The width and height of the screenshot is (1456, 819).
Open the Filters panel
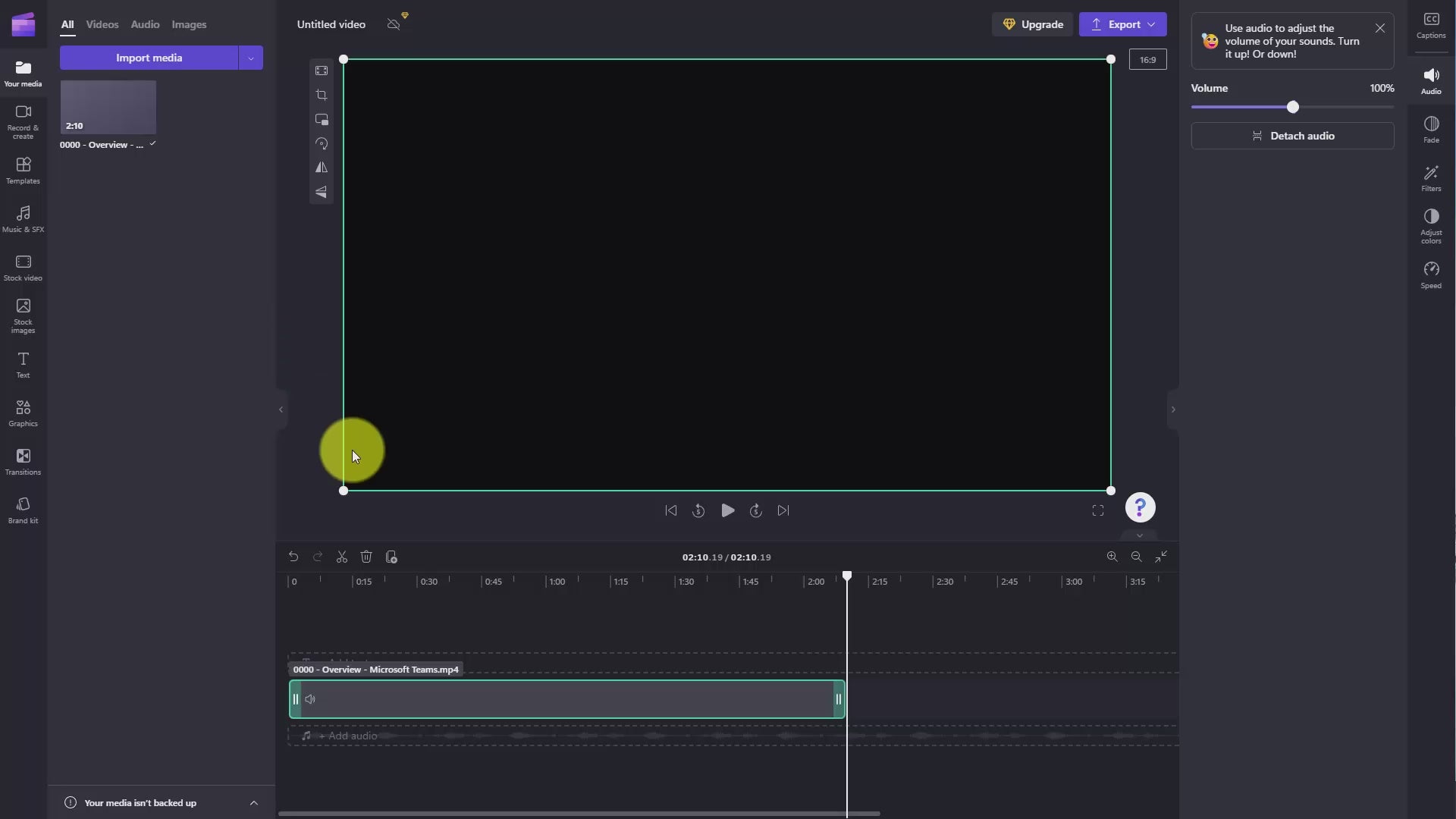click(1431, 178)
